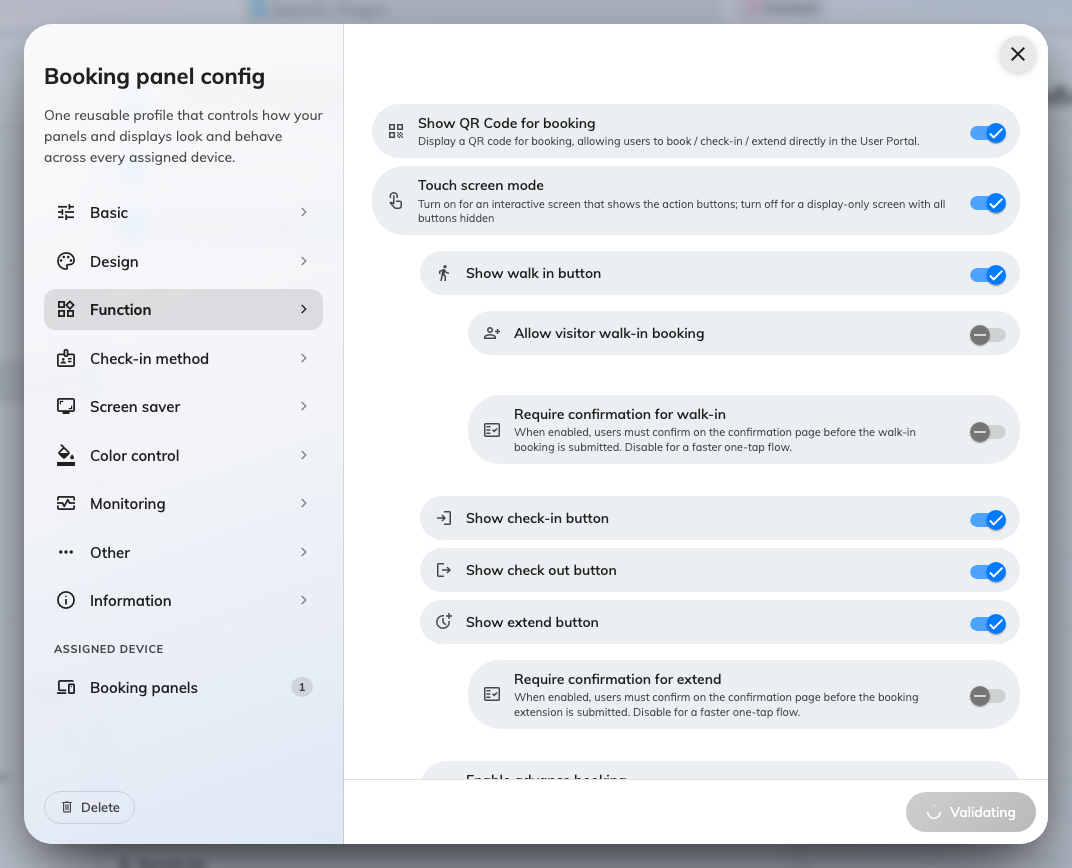Click the walk-in confirmation checklist icon

coord(492,430)
